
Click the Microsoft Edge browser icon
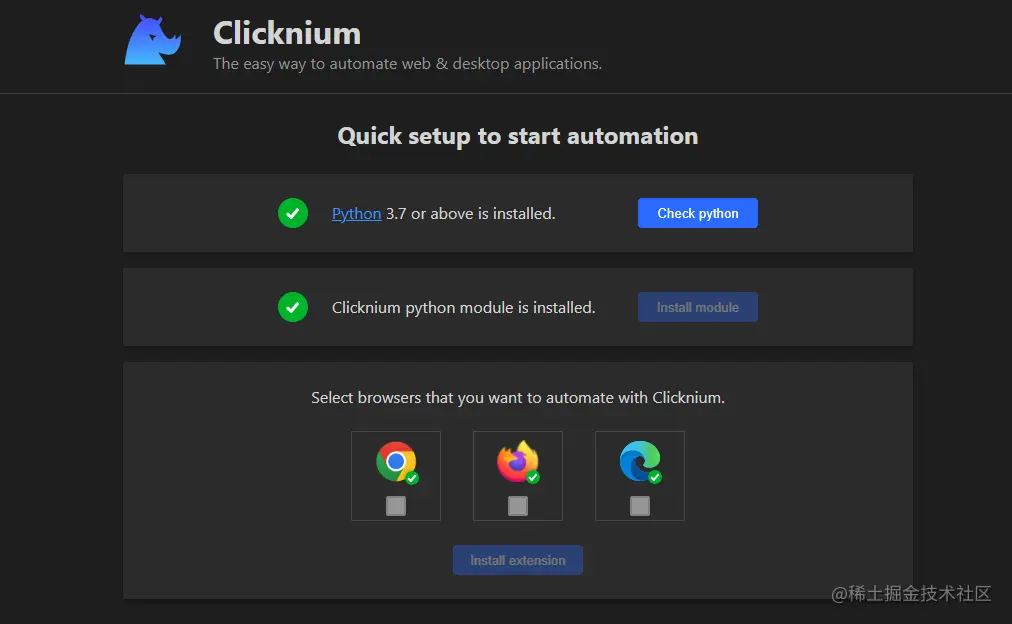tap(639, 461)
